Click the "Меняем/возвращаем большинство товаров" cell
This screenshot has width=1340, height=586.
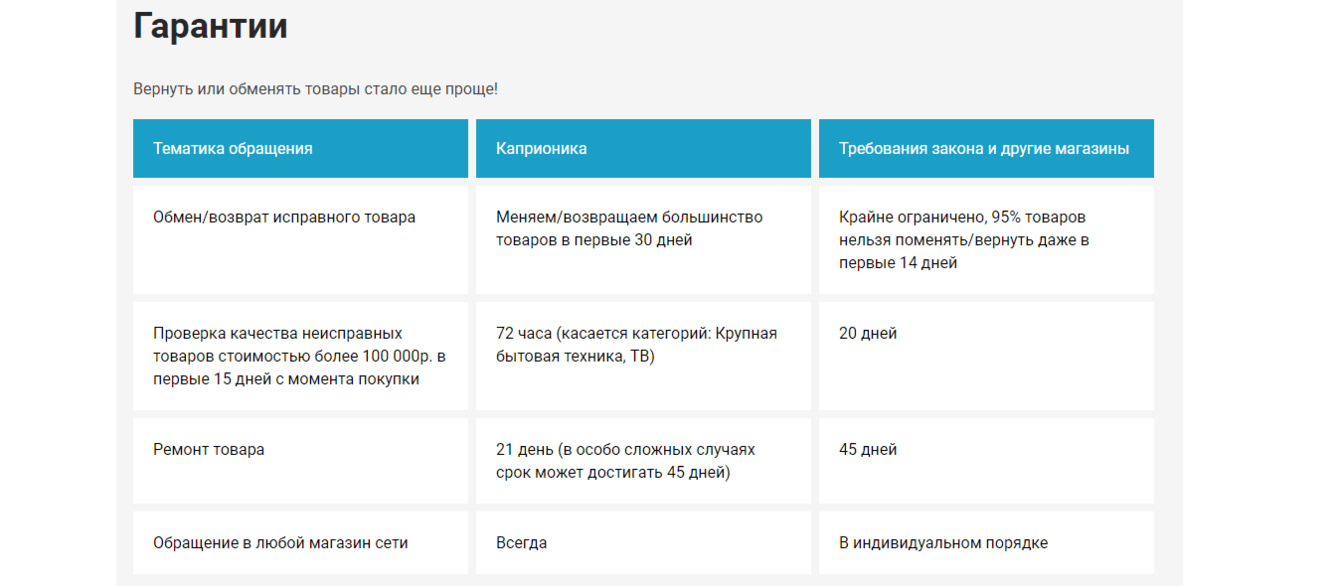tap(643, 240)
